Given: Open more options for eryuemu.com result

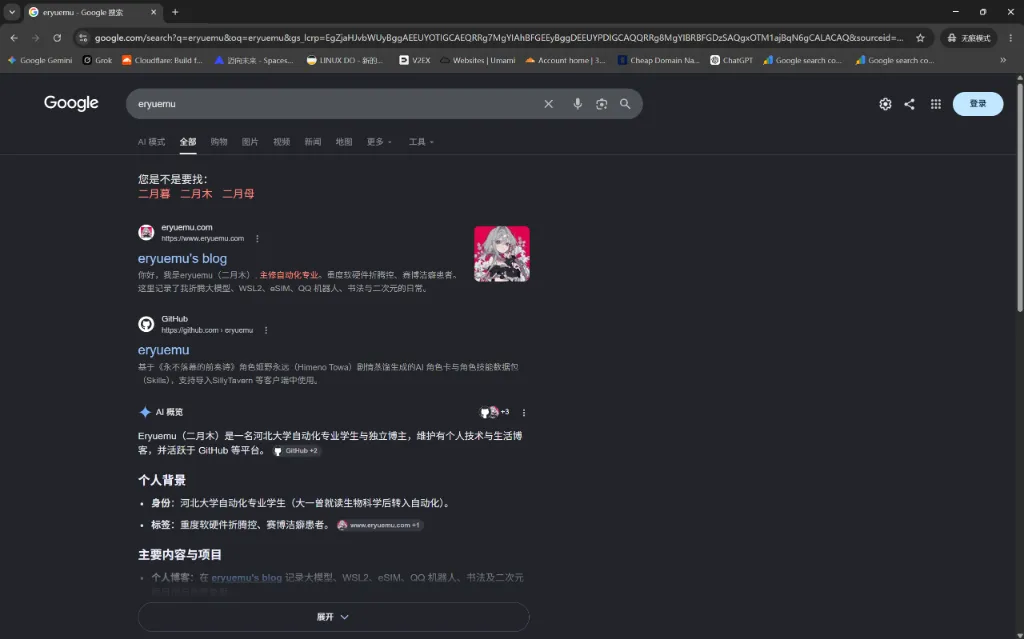Looking at the screenshot, I should [257, 238].
